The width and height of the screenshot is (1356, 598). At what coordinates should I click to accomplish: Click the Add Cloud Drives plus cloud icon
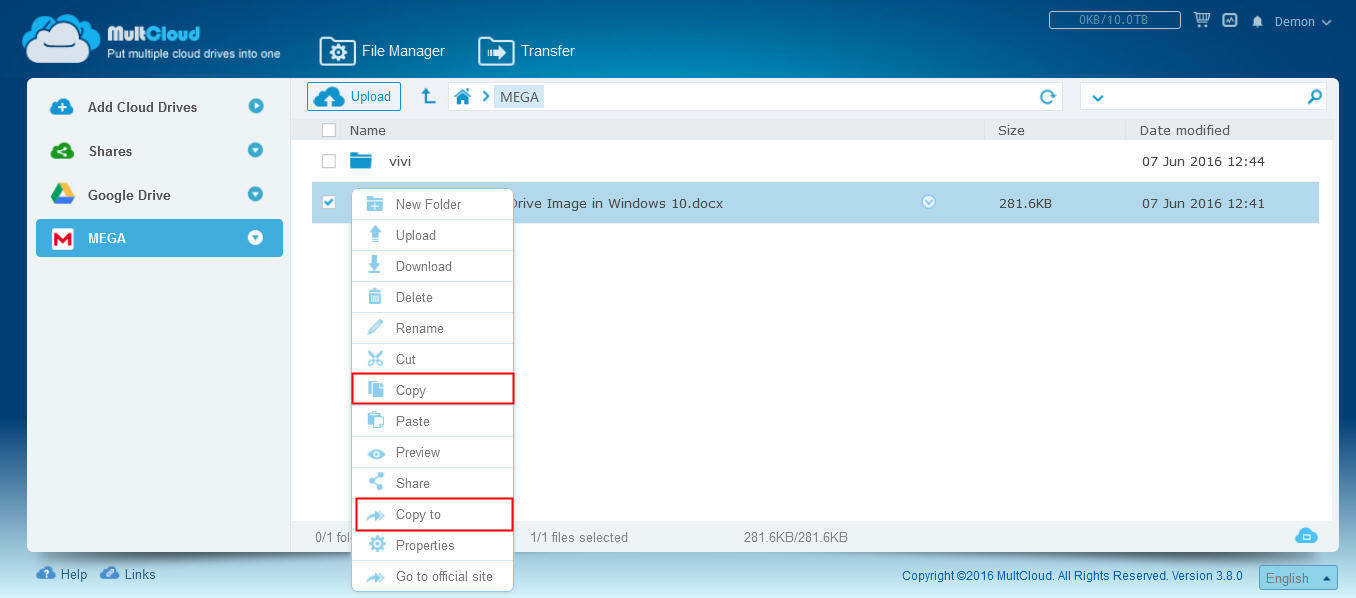click(62, 107)
